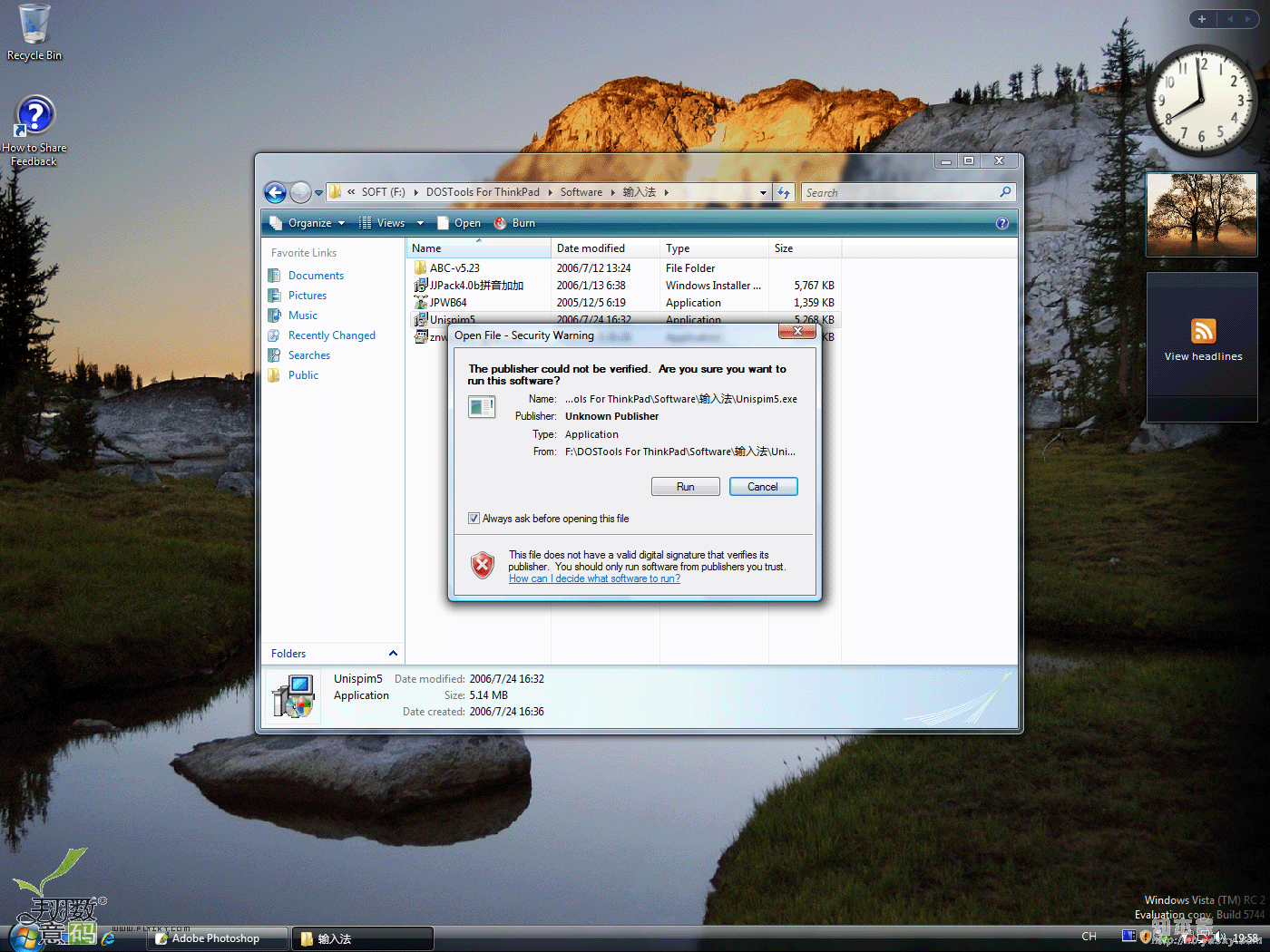
Task: Sort by Type column header
Action: pos(714,248)
